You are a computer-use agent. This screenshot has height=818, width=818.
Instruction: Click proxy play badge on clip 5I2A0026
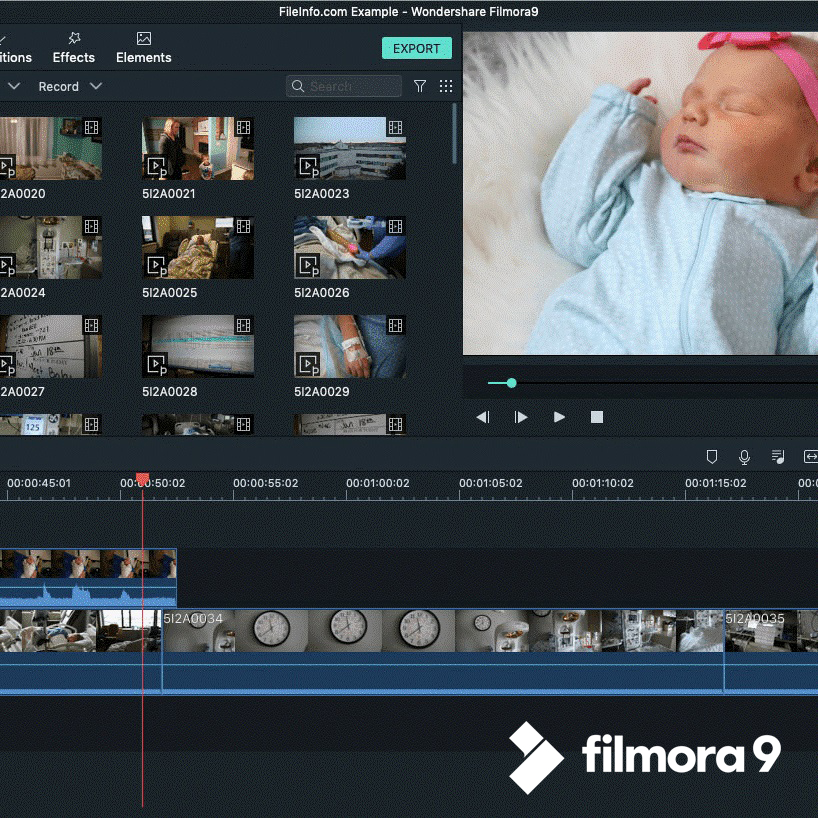pos(308,266)
